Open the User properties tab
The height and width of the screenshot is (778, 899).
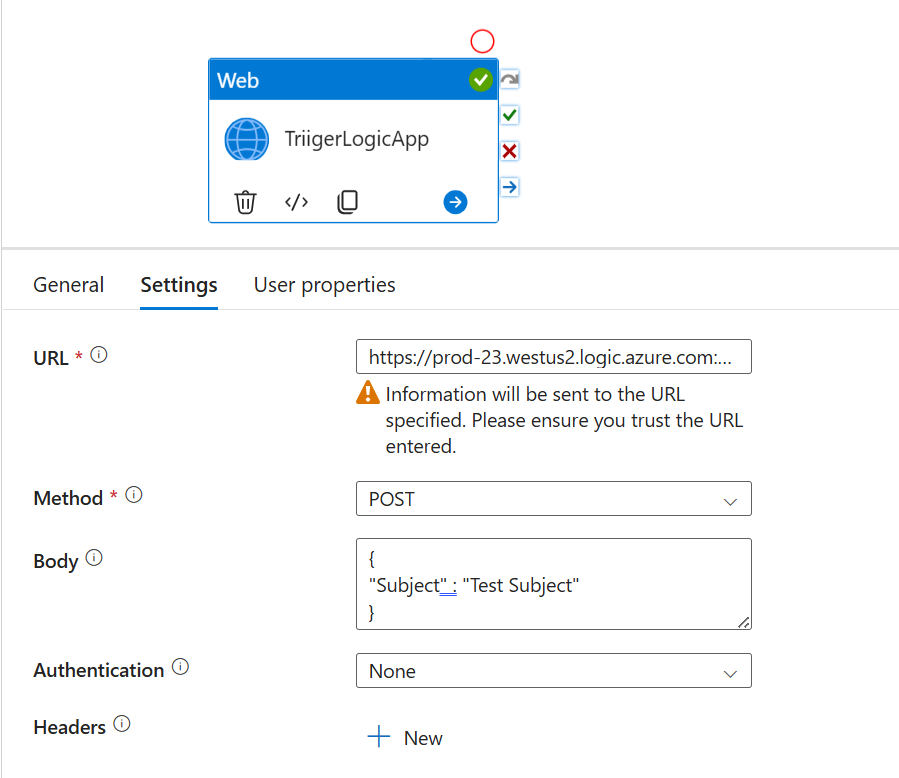tap(324, 285)
